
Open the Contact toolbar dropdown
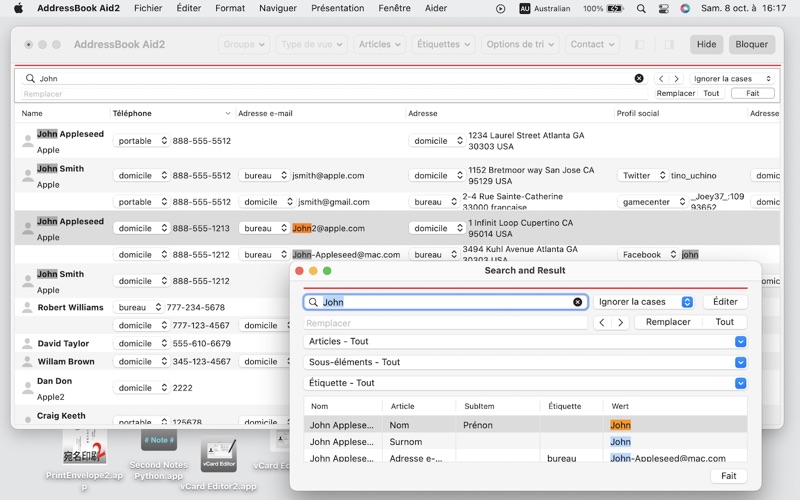(592, 44)
